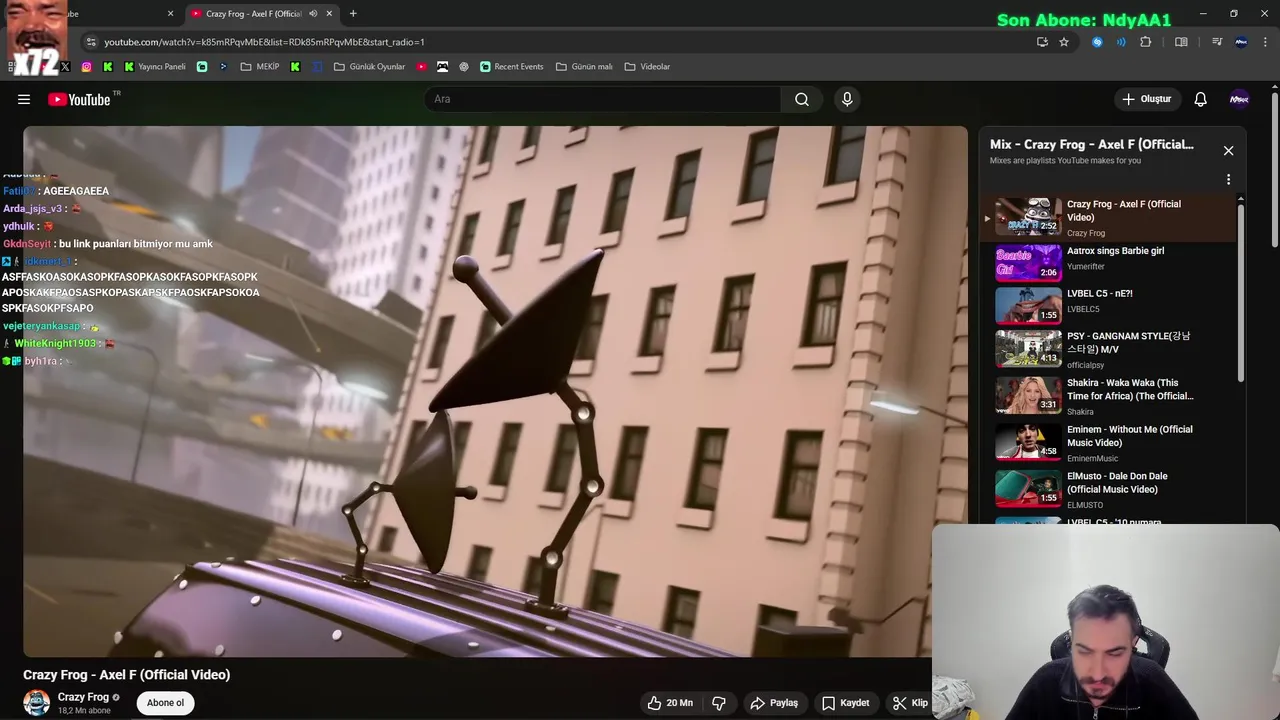Mute the Crazy Frog tab audio
This screenshot has width=1280, height=720.
[313, 14]
